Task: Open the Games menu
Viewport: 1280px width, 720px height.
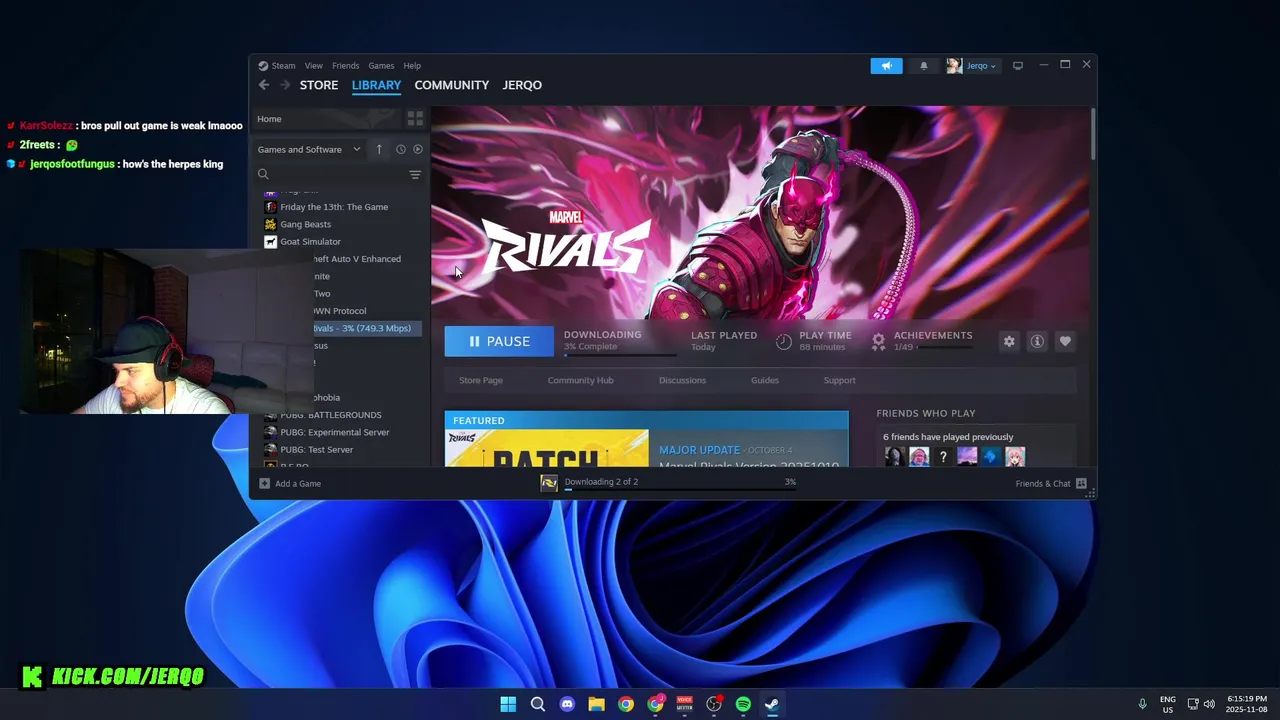Action: [x=381, y=65]
